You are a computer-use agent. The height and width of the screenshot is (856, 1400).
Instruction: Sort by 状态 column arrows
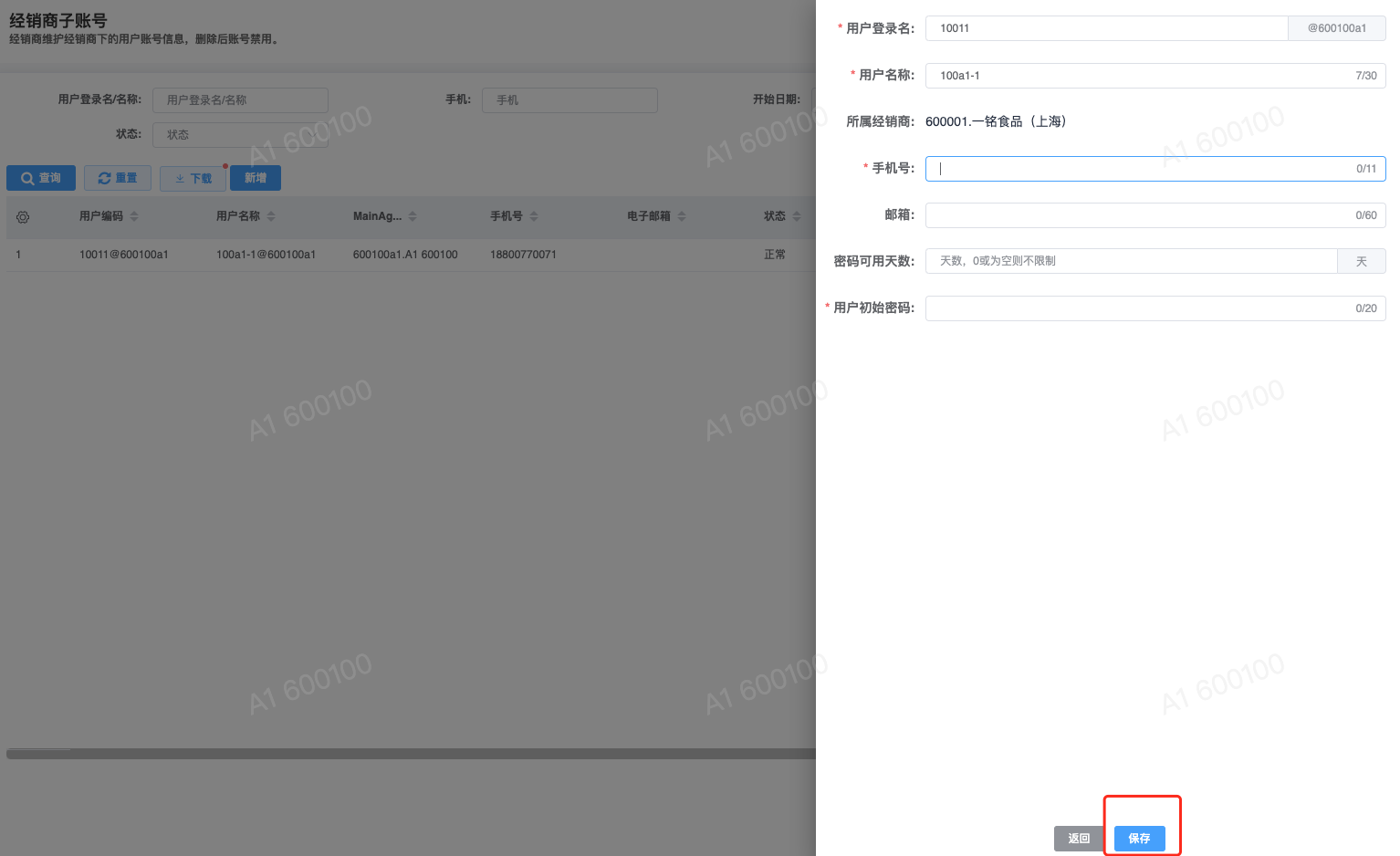[x=797, y=216]
